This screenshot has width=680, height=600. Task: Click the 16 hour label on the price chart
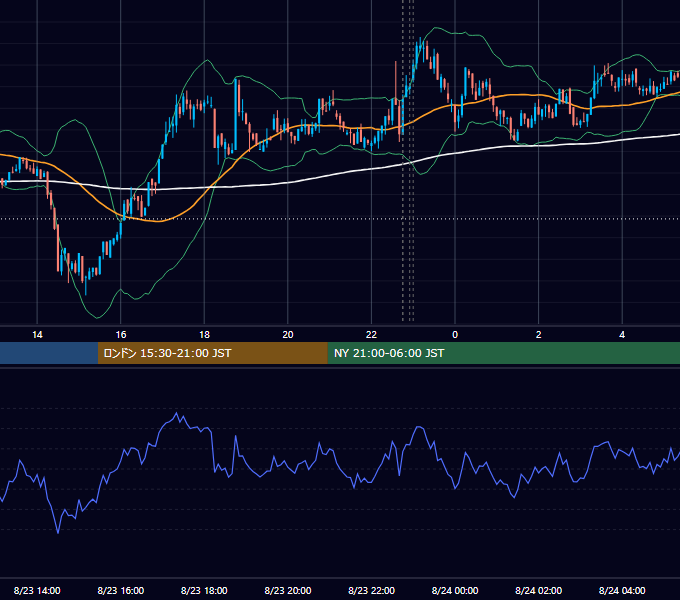click(x=121, y=335)
